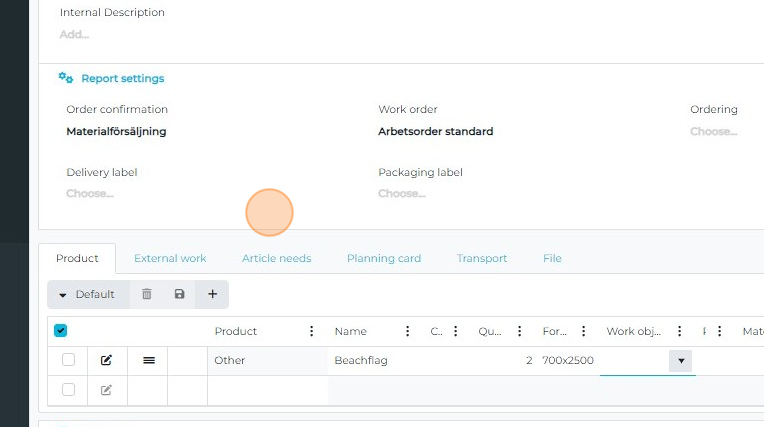This screenshot has width=764, height=427.
Task: Check the empty second row checkbox
Action: tap(68, 390)
